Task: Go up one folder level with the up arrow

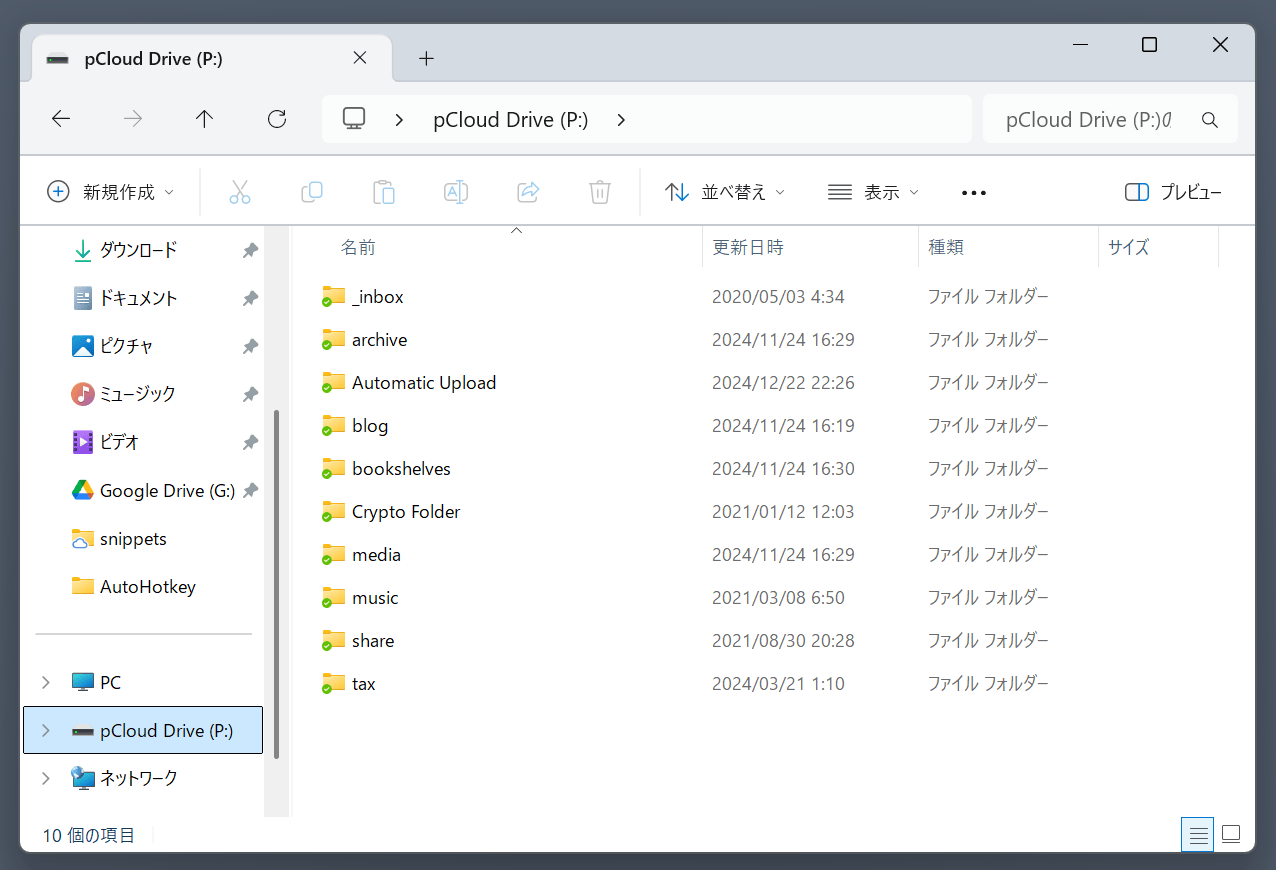Action: click(x=205, y=119)
